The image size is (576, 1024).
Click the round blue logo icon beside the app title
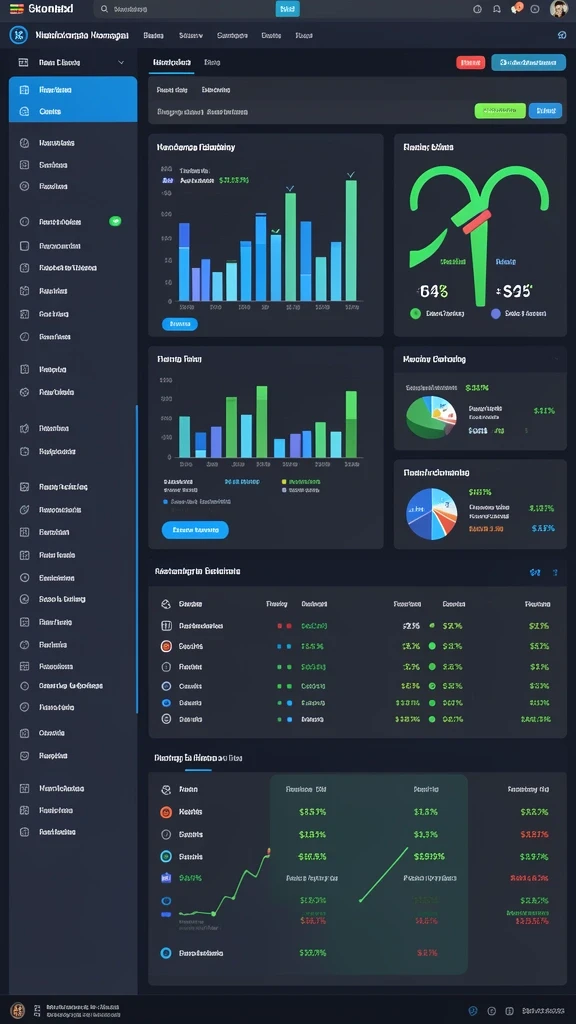(x=18, y=35)
